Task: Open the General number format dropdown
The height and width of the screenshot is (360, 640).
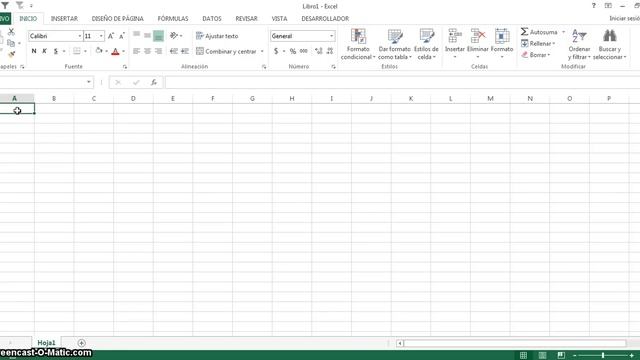Action: [x=331, y=36]
